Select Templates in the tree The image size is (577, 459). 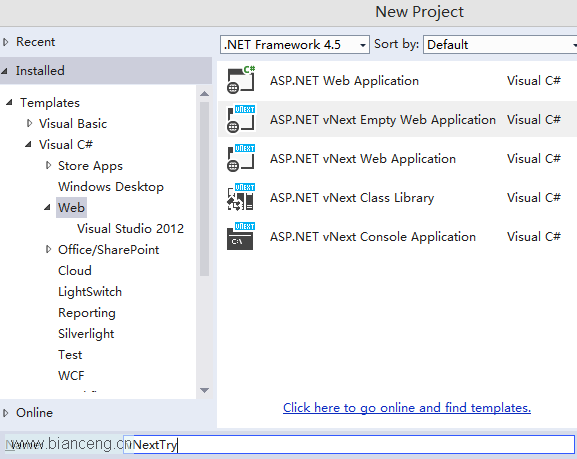[50, 103]
